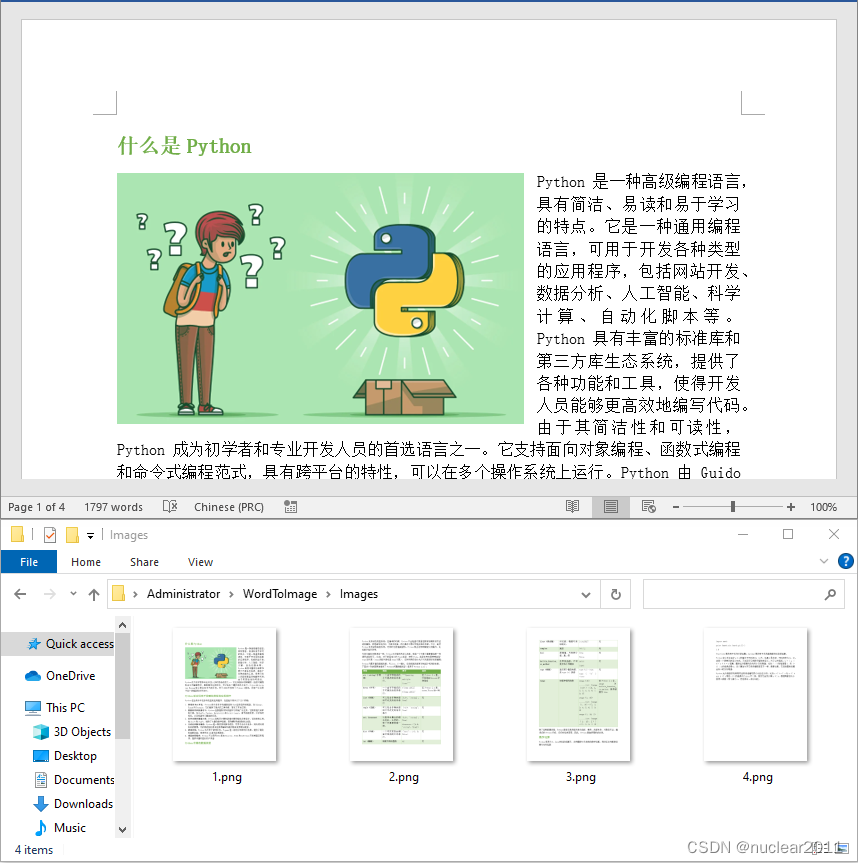Click the Chinese (PRC) language indicator
The height and width of the screenshot is (863, 858).
pyautogui.click(x=229, y=507)
